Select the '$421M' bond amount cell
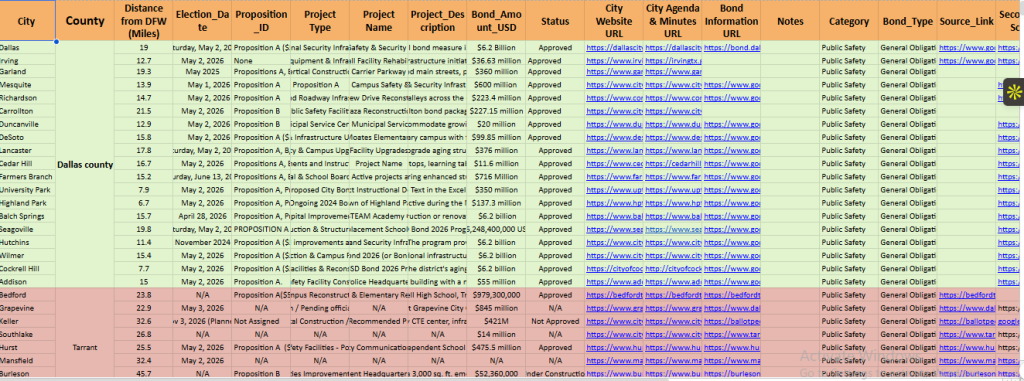 click(496, 322)
